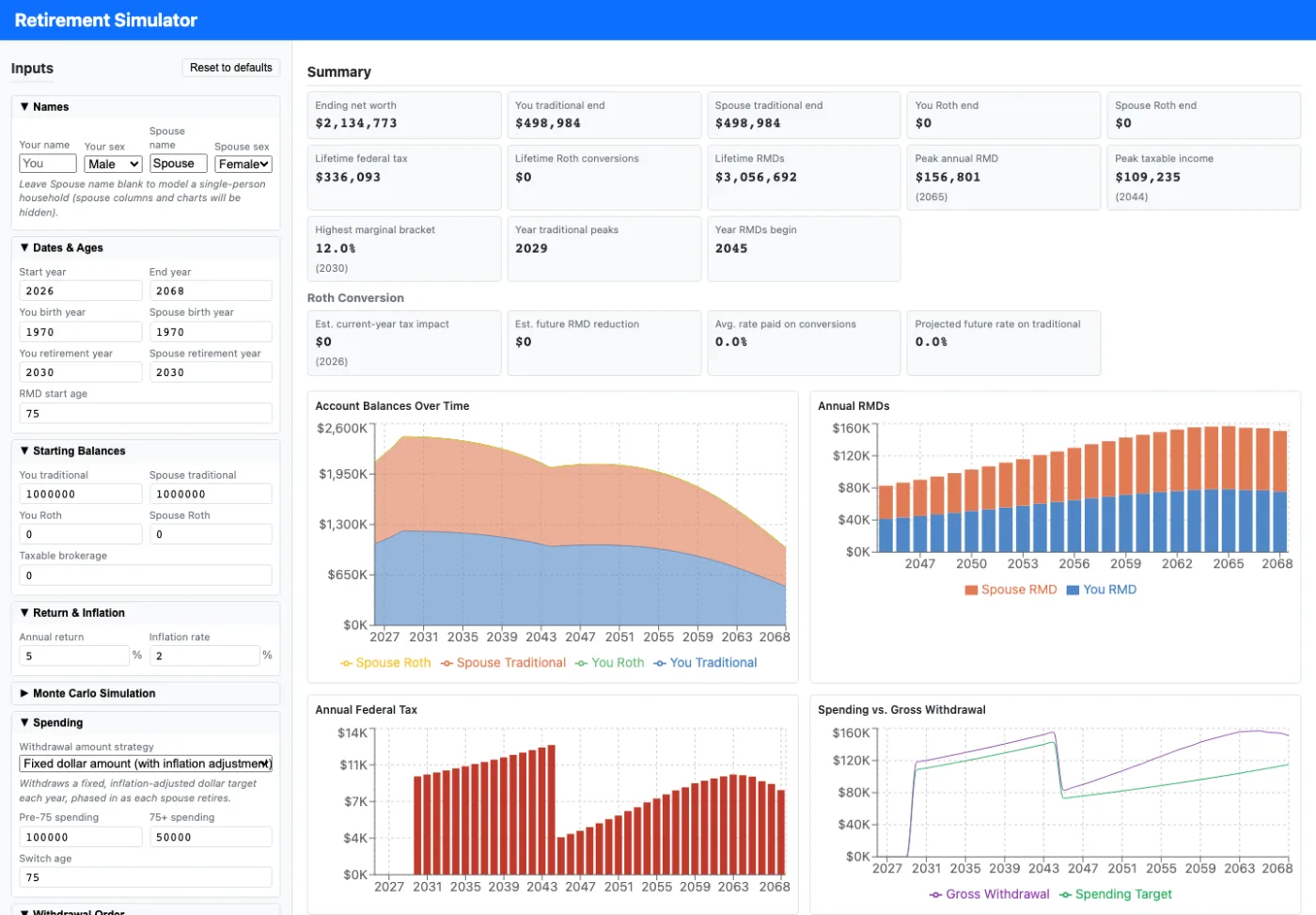The image size is (1316, 915).
Task: Open the Spouse sex dropdown
Action: (243, 164)
